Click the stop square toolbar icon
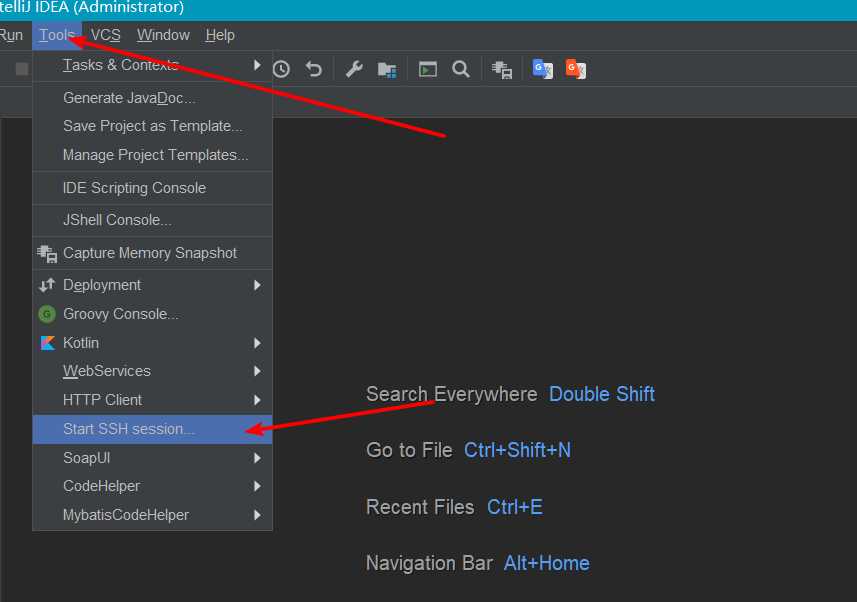The width and height of the screenshot is (857, 602). (x=22, y=69)
